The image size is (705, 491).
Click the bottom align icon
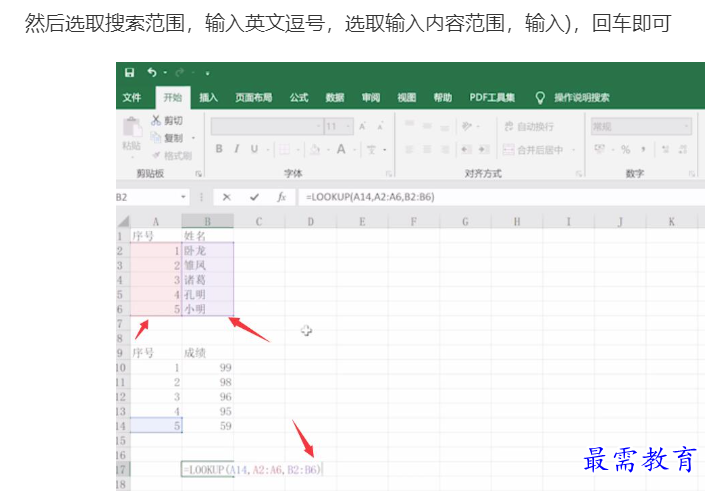445,128
